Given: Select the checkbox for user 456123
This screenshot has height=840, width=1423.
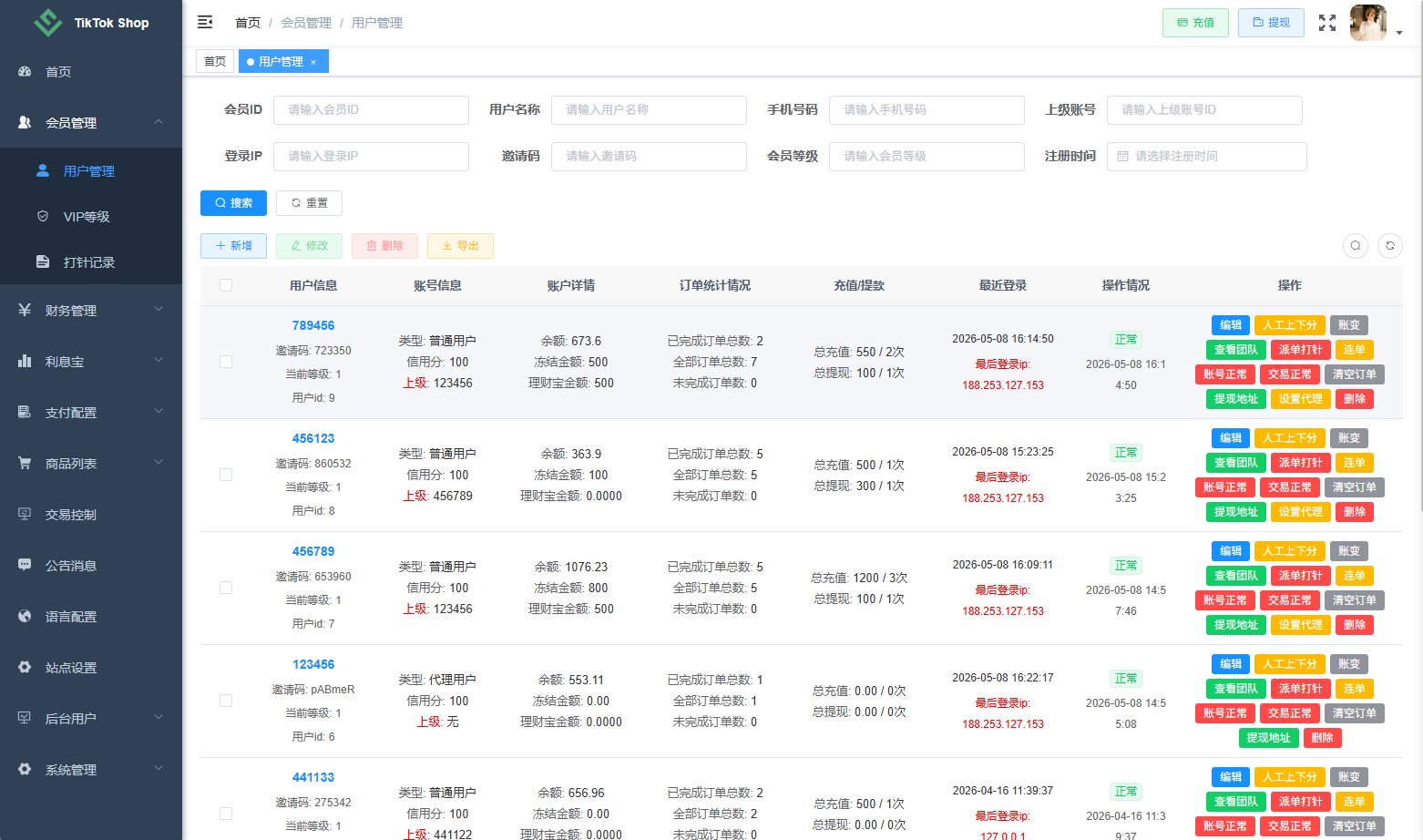Looking at the screenshot, I should click(x=226, y=475).
